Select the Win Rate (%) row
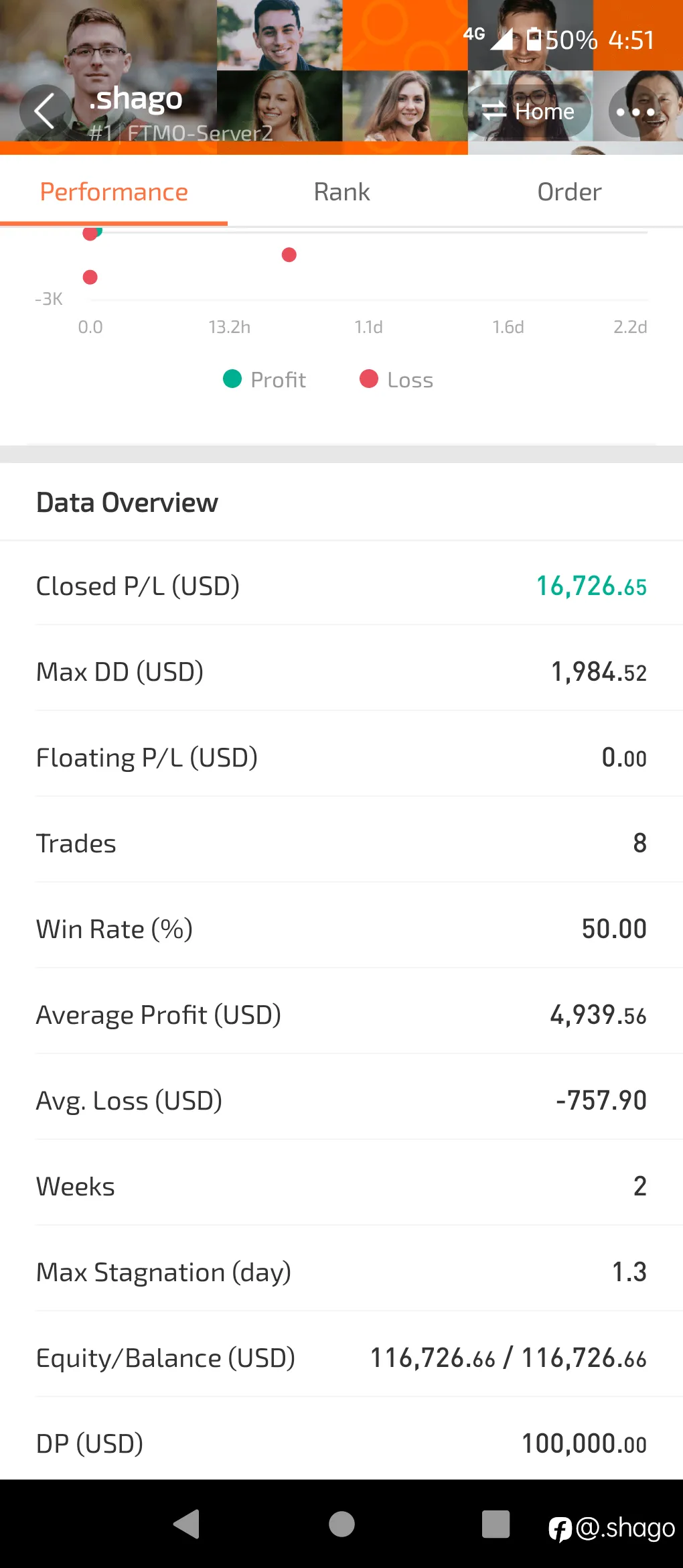 pyautogui.click(x=341, y=929)
